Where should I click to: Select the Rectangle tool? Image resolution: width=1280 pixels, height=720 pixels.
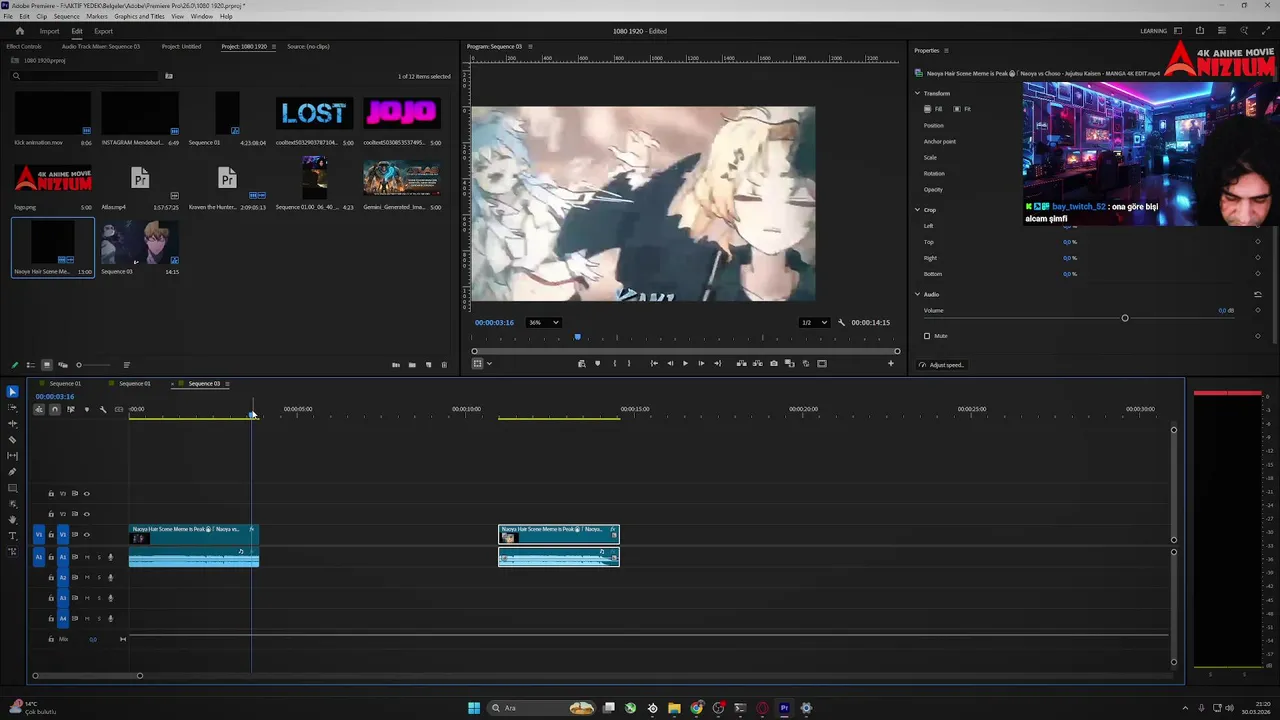click(12, 488)
